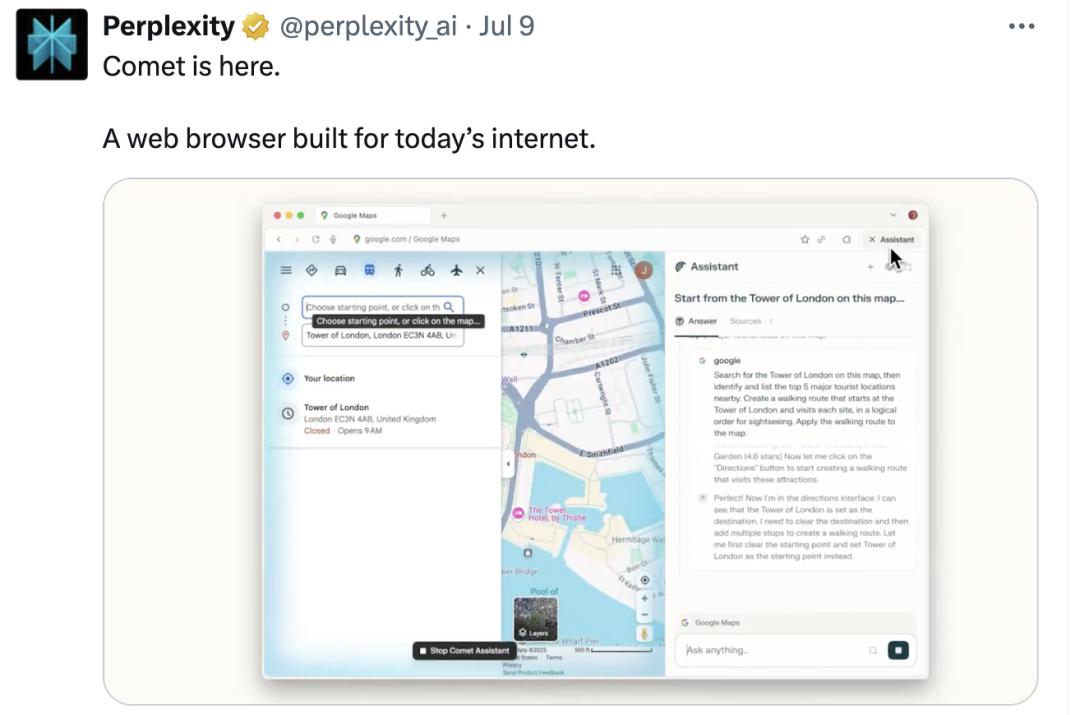Viewport: 1080px width, 715px height.
Task: Switch to transit travel mode
Action: point(369,270)
